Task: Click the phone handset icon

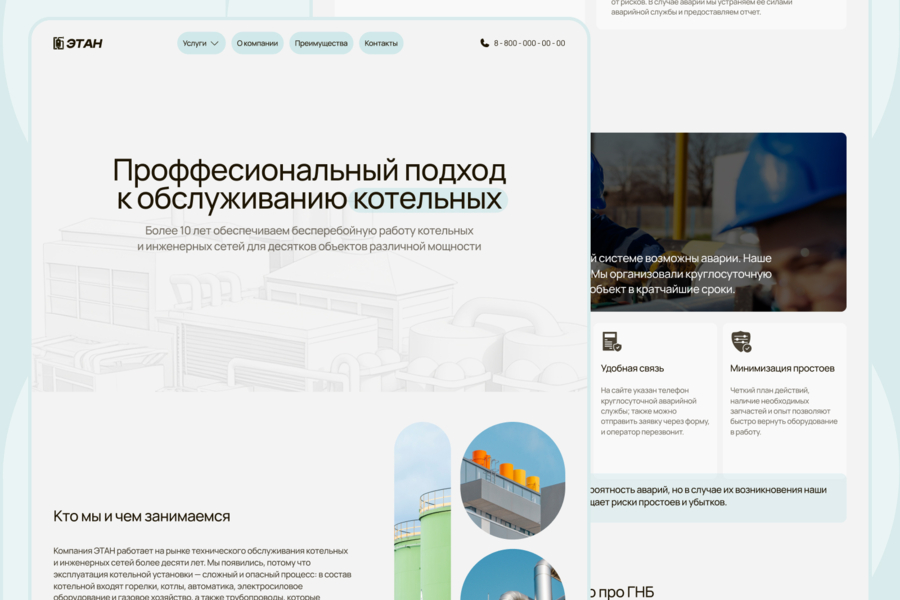Action: click(x=484, y=43)
